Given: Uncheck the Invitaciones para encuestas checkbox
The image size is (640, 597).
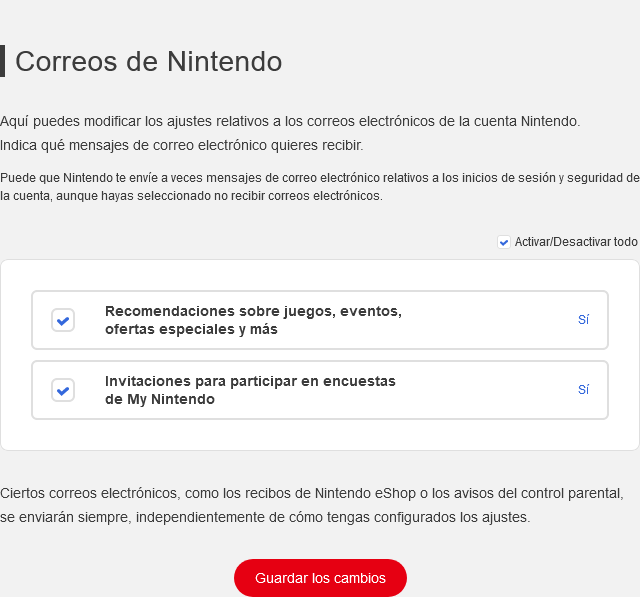Looking at the screenshot, I should pos(63,390).
